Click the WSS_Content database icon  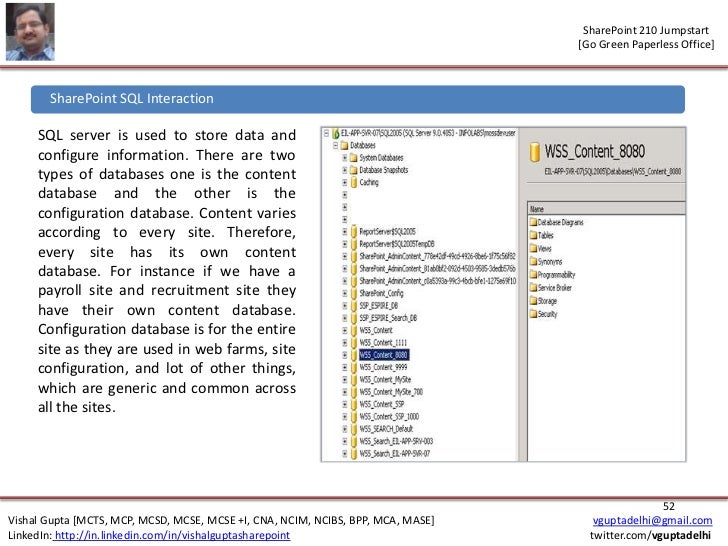click(354, 330)
